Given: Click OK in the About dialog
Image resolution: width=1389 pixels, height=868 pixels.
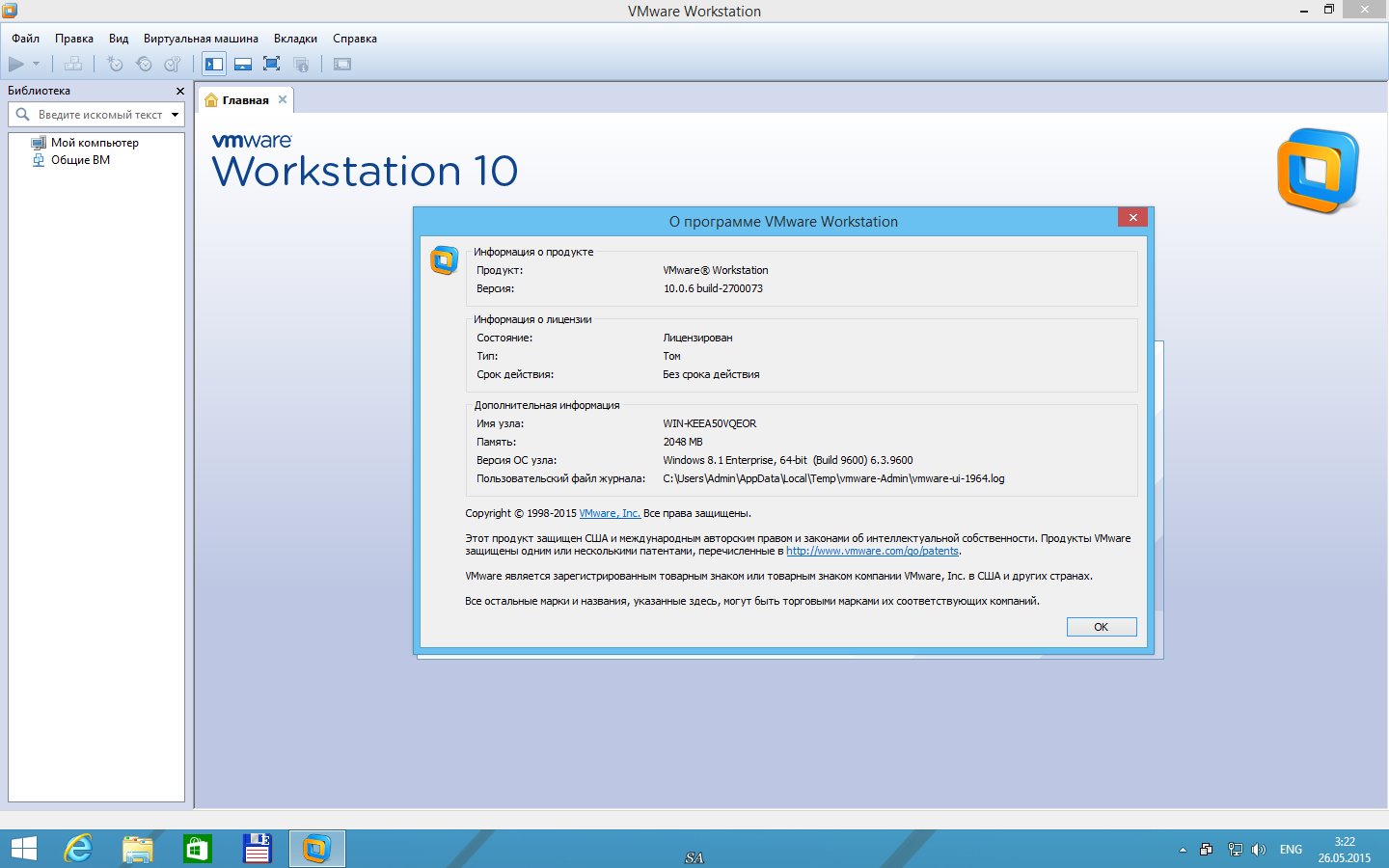Looking at the screenshot, I should coord(1102,627).
